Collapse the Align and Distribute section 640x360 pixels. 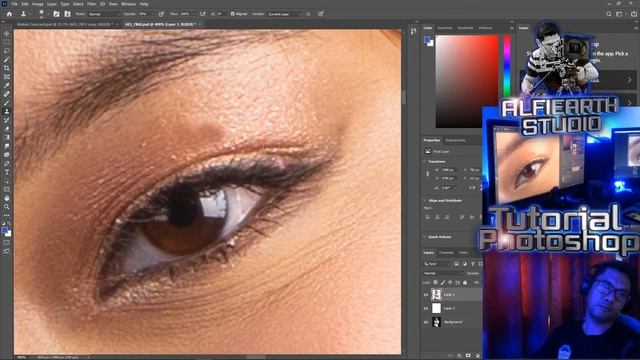tap(424, 200)
